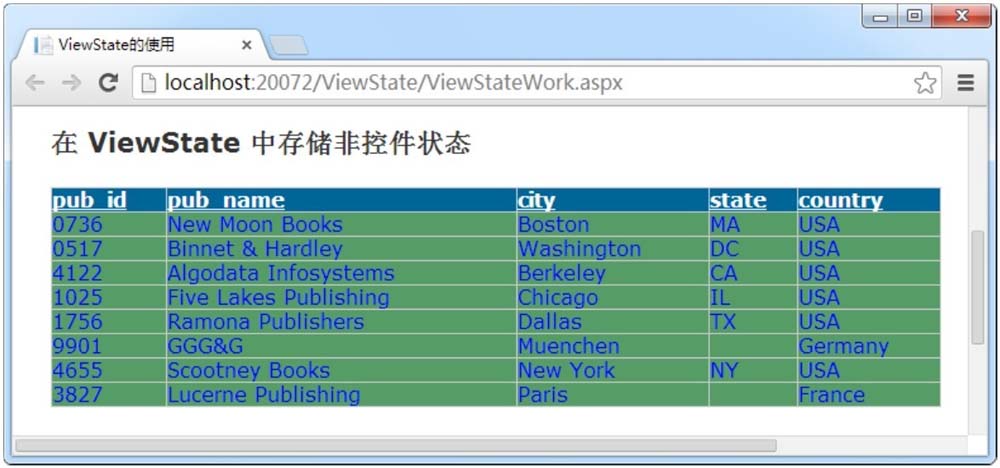
Task: Click the 0736 pub_id cell
Action: [108, 224]
